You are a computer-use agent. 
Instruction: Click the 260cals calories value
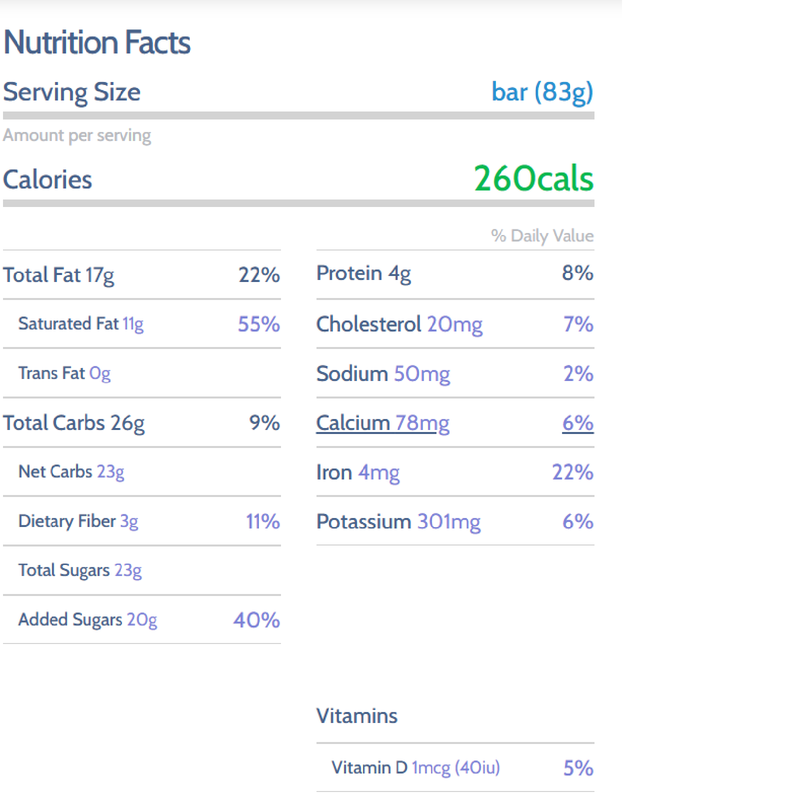(x=533, y=180)
